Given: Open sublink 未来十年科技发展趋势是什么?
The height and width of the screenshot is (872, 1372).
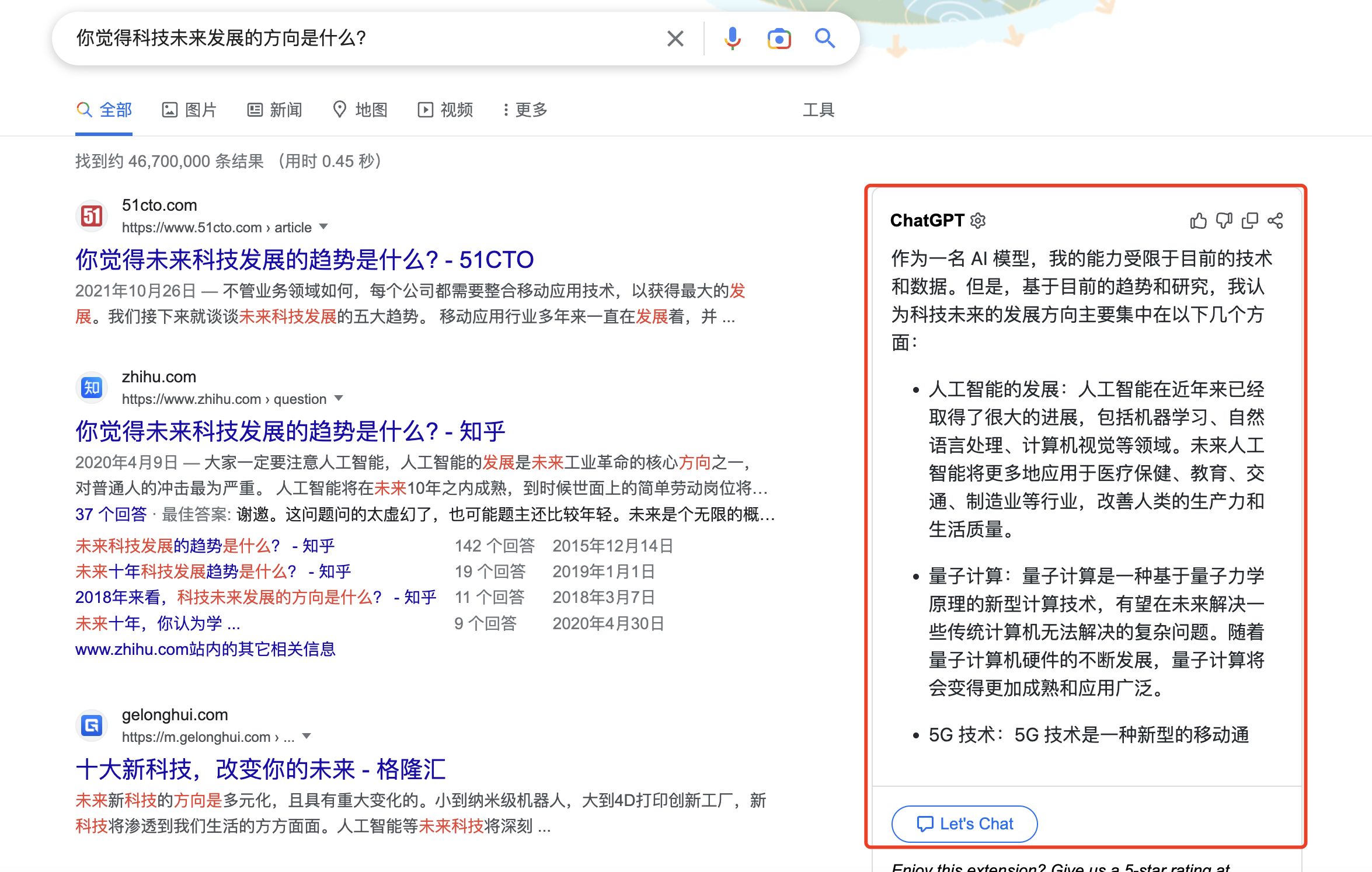Looking at the screenshot, I should click(x=213, y=571).
